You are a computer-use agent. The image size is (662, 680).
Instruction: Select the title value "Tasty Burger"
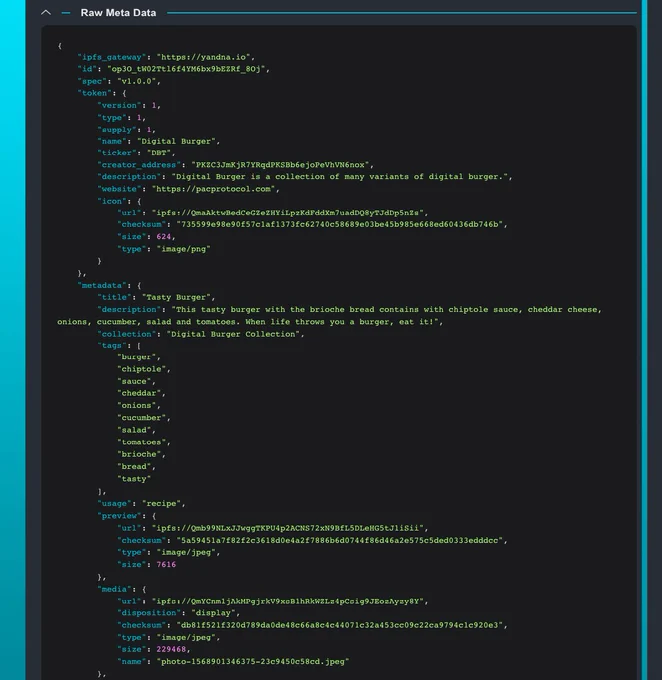point(176,298)
